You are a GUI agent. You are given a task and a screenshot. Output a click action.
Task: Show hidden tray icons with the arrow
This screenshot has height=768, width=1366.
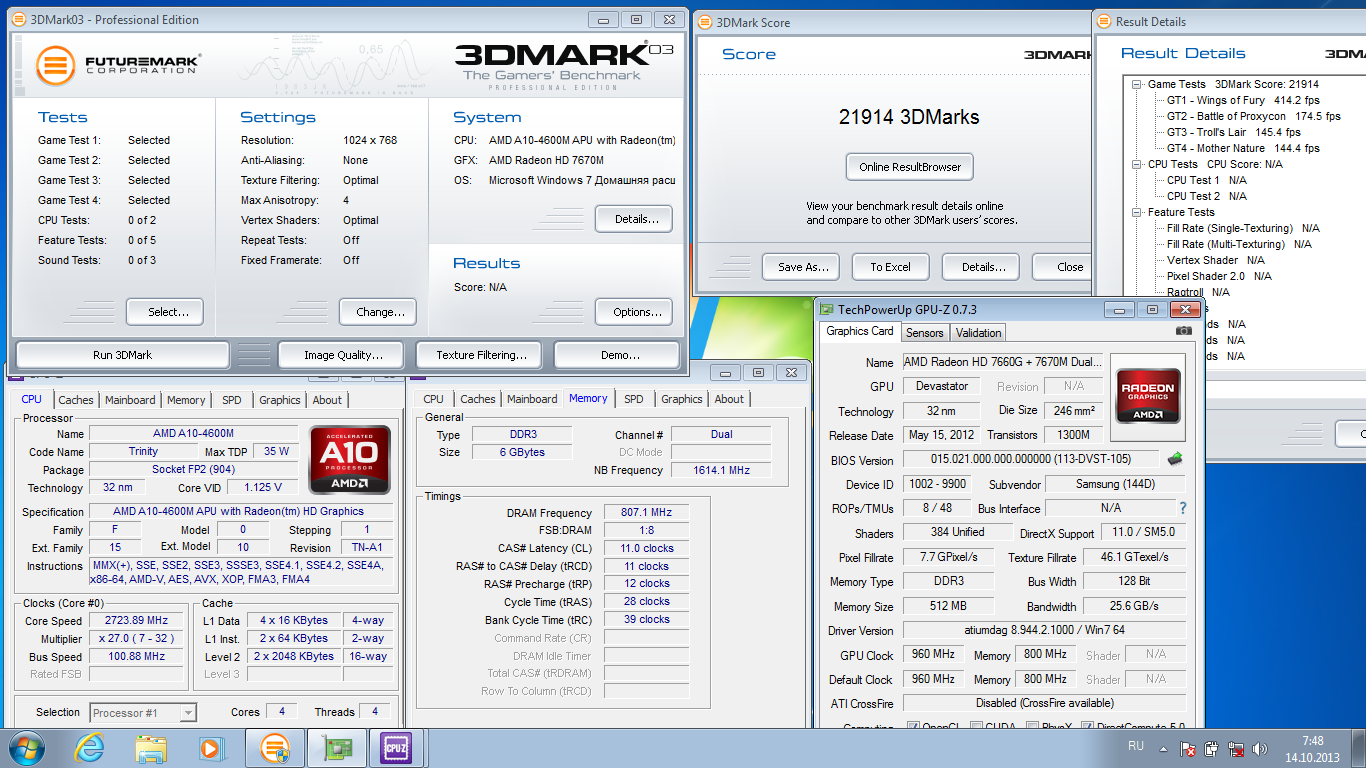(x=1162, y=747)
